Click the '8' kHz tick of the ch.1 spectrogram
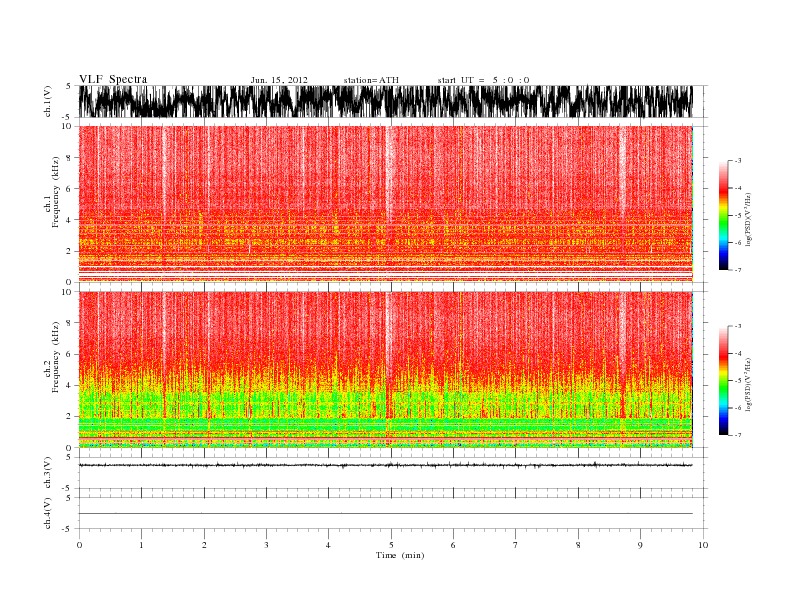 70,158
